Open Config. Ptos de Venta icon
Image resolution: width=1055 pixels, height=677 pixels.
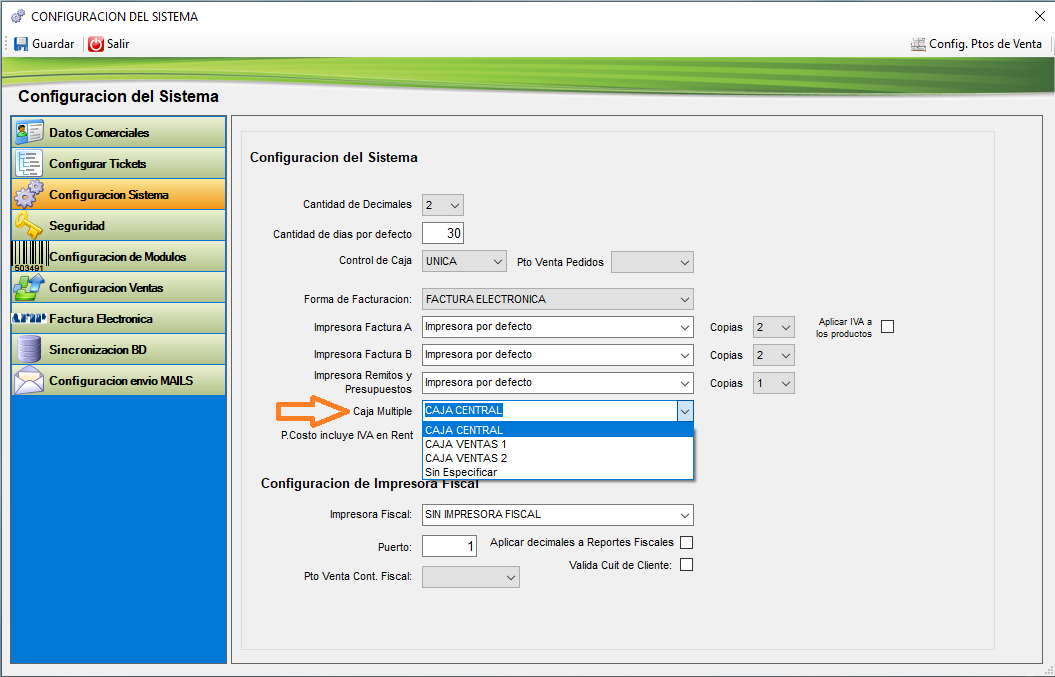917,44
